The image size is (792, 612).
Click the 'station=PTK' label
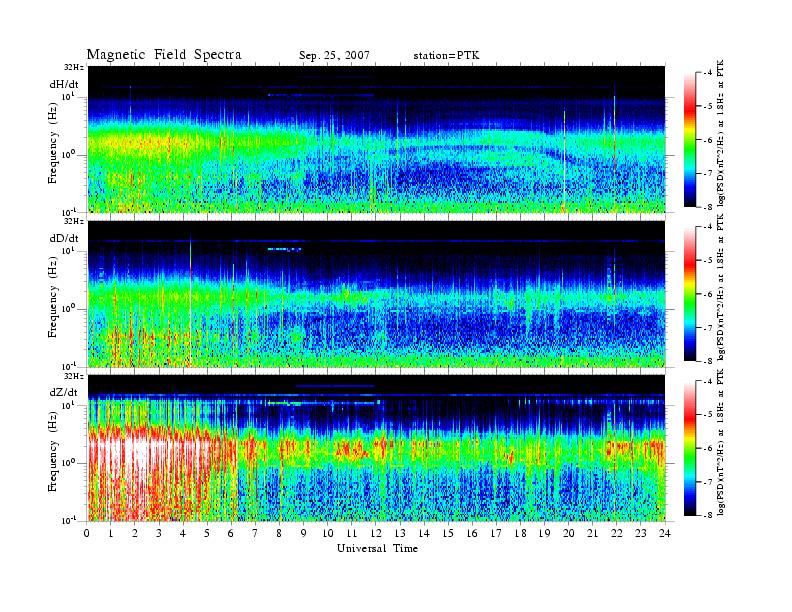click(446, 56)
